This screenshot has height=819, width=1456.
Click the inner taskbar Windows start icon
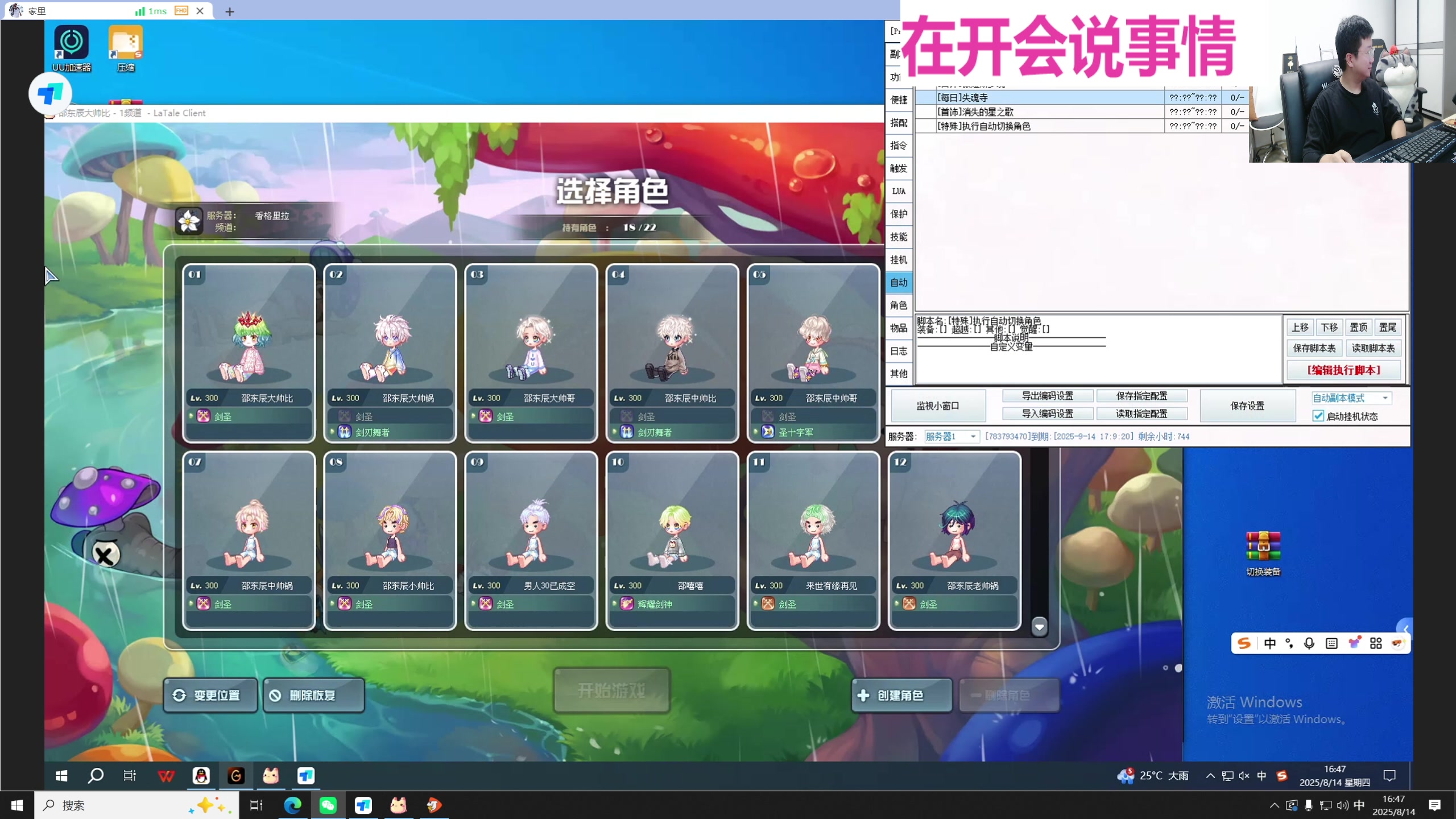[x=61, y=776]
